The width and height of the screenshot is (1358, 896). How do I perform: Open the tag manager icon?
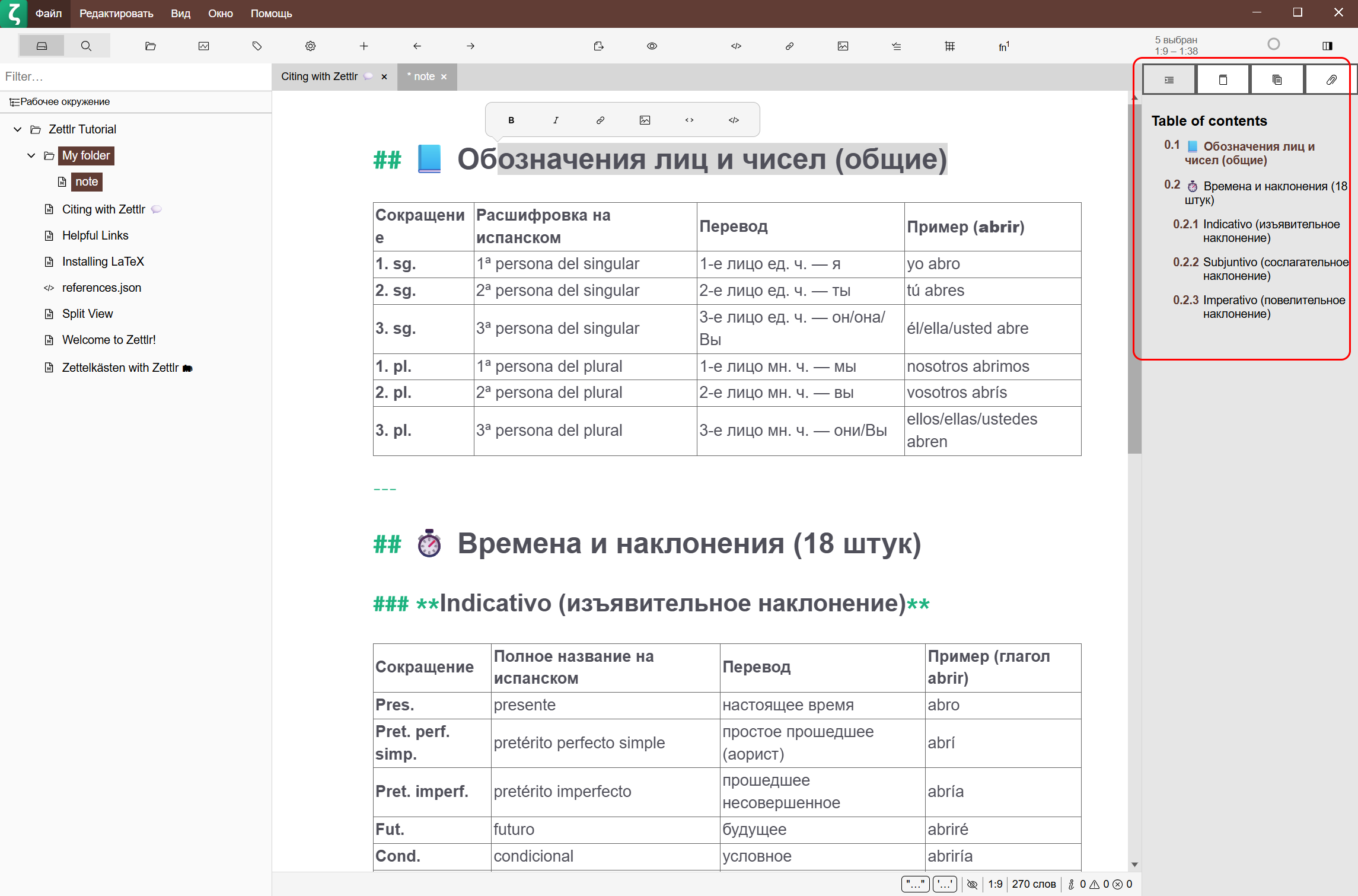tap(257, 46)
